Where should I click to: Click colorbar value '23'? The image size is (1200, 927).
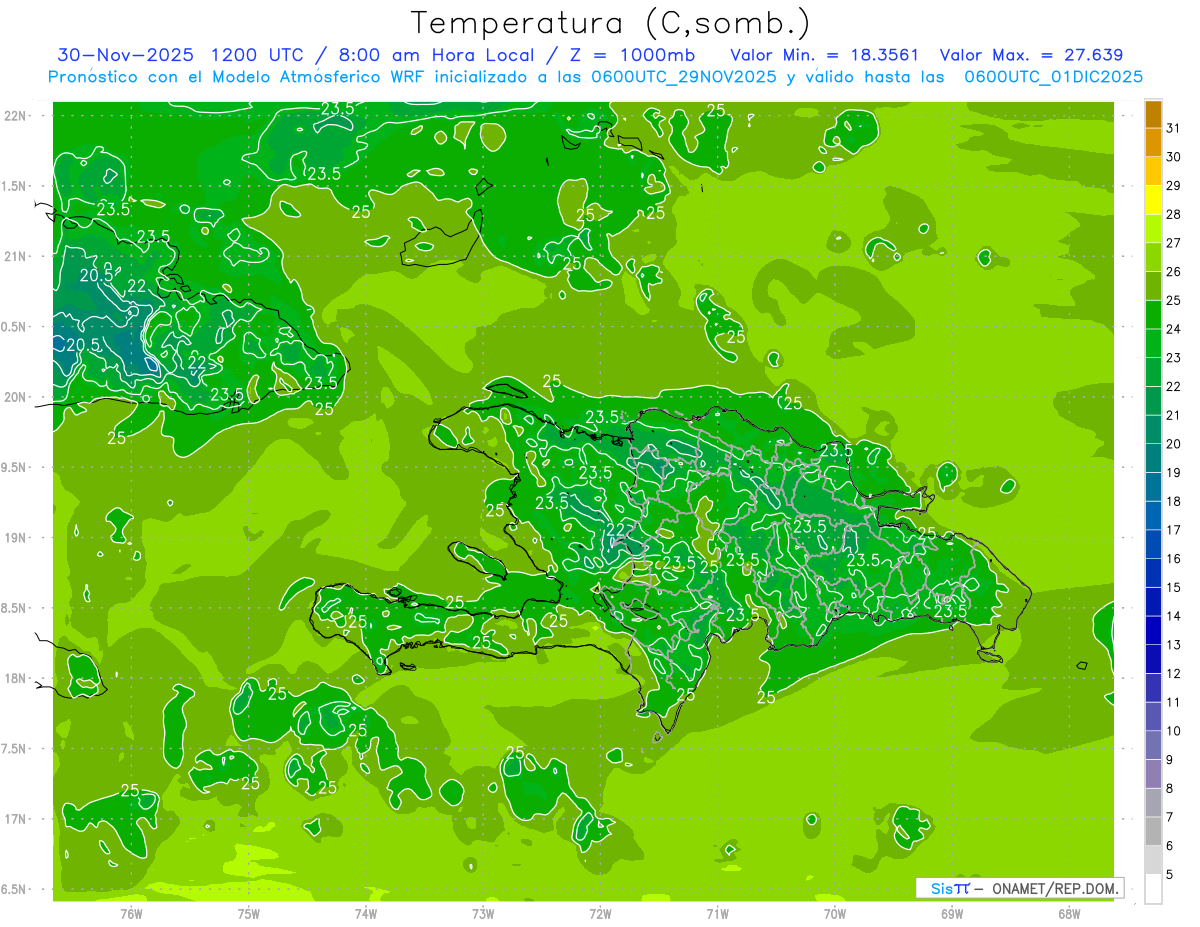coord(1173,358)
